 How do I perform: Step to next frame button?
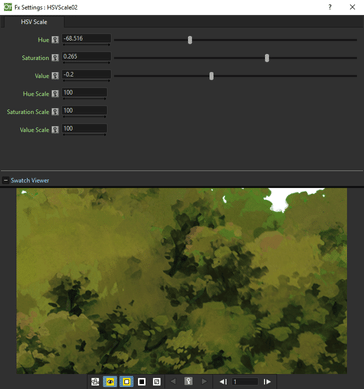coord(267,382)
